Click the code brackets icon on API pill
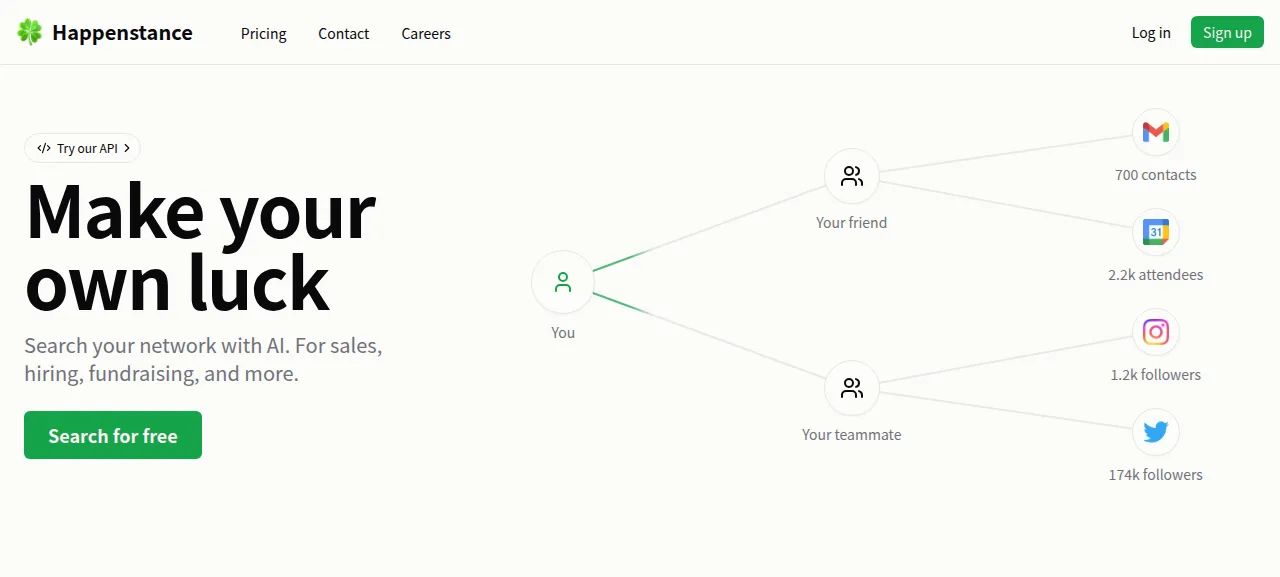Viewport: 1280px width, 577px height. click(x=44, y=148)
